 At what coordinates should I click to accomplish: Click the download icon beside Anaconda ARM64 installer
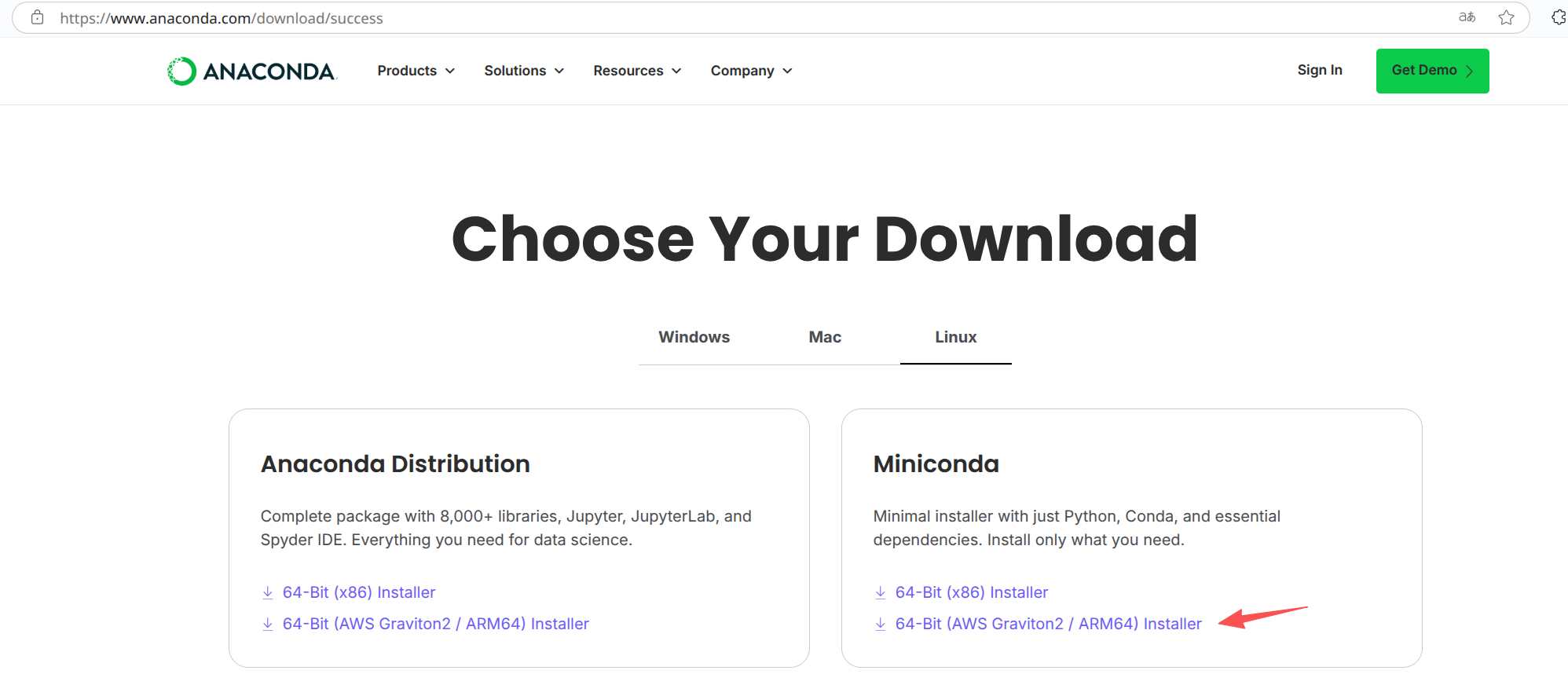tap(268, 624)
